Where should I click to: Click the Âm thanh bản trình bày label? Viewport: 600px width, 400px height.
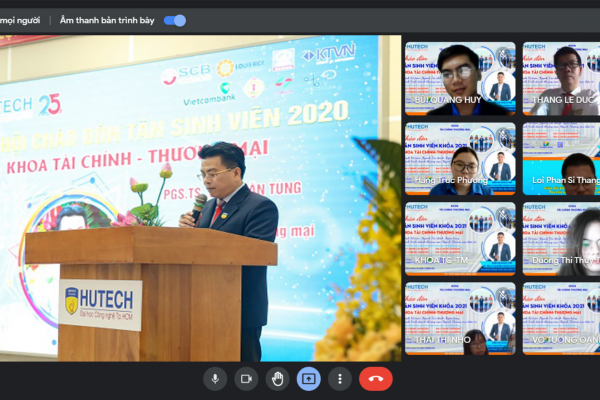click(x=107, y=20)
